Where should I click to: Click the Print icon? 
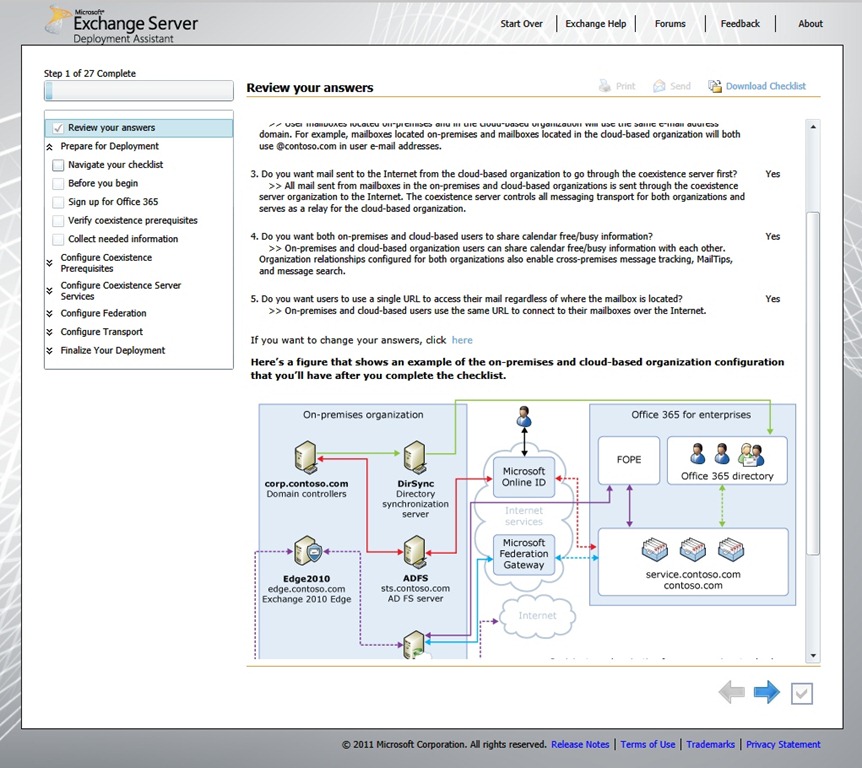(604, 86)
